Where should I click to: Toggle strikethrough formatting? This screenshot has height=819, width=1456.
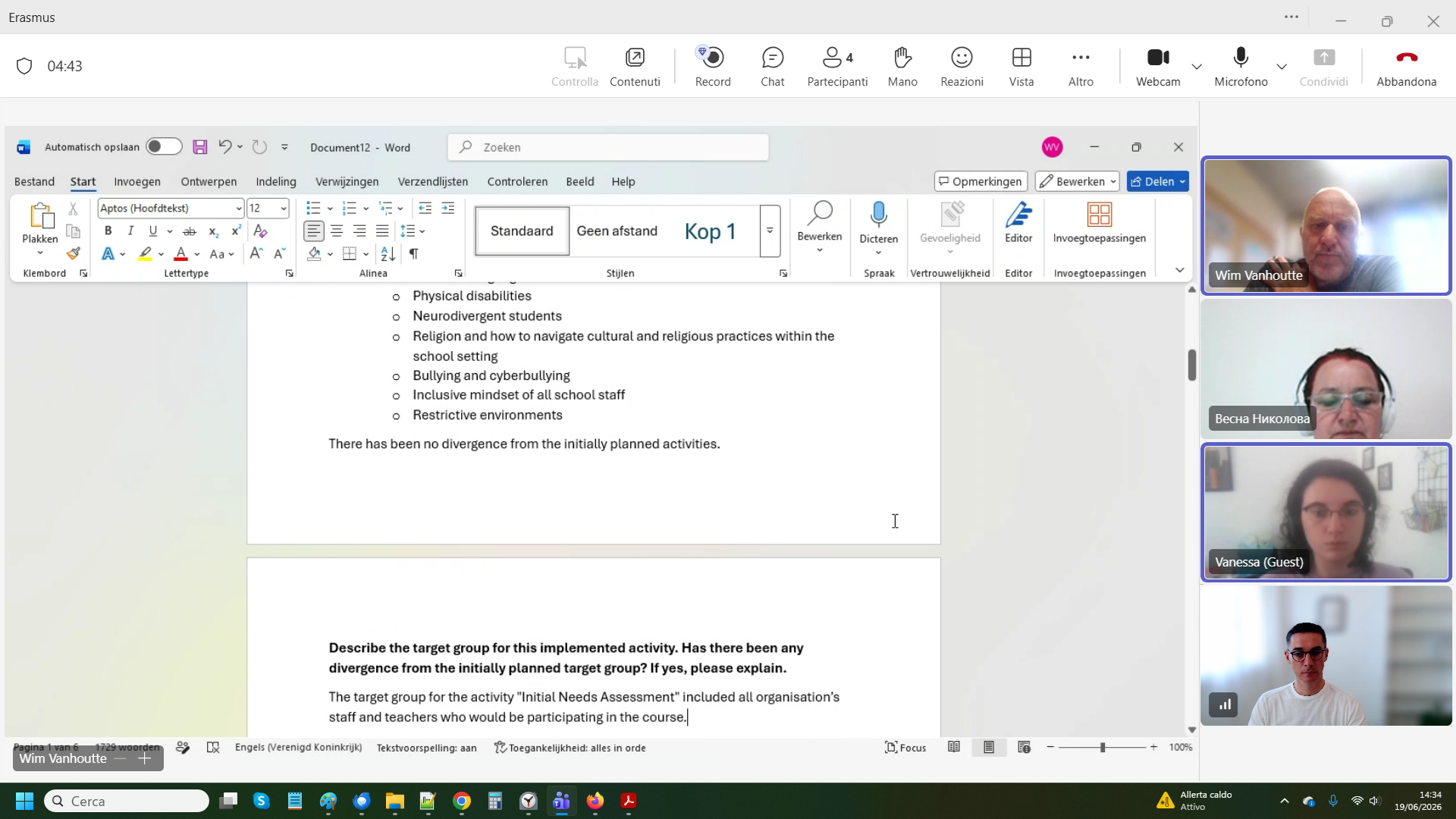190,231
